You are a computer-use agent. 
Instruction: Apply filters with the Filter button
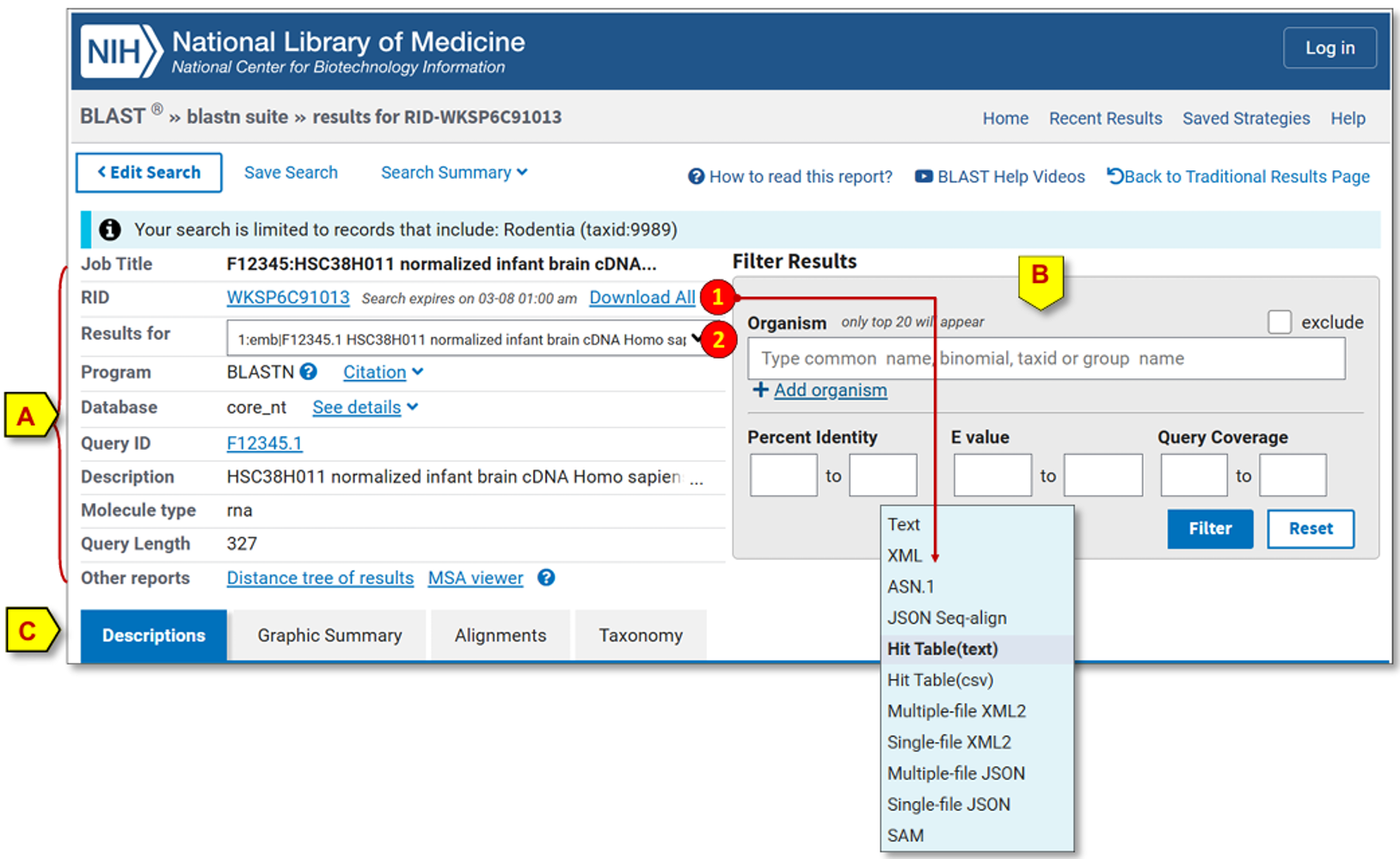click(1210, 529)
